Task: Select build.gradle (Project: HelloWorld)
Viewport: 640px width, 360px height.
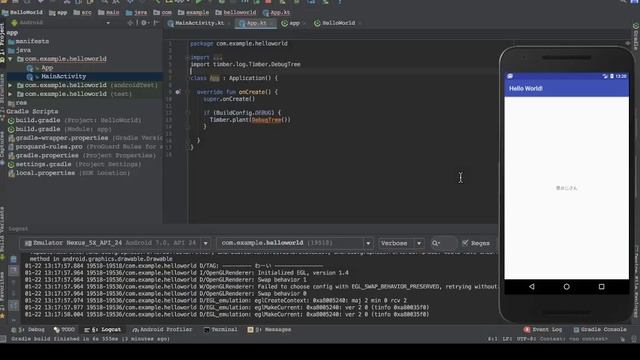Action: pyautogui.click(x=75, y=120)
